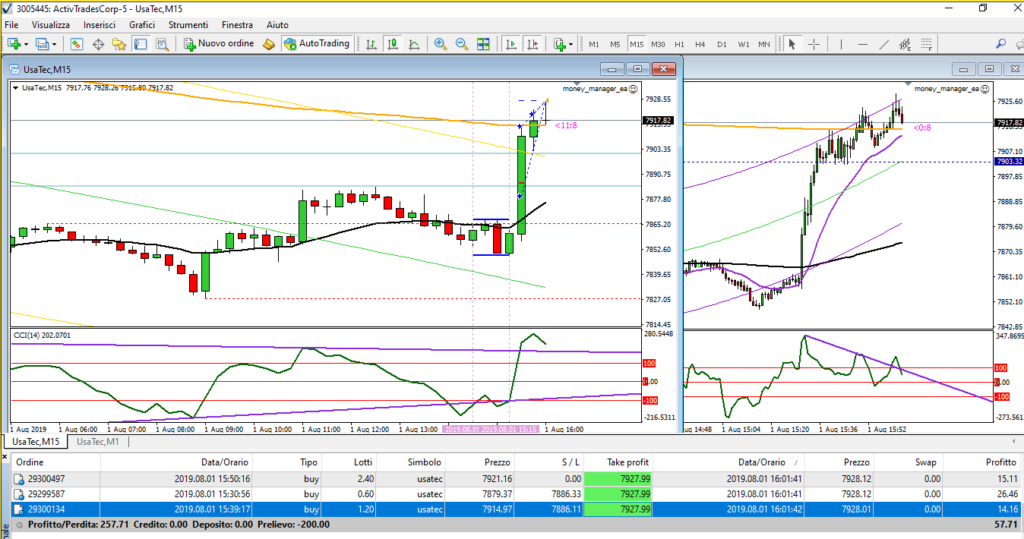This screenshot has width=1024, height=539.
Task: Switch to the UsaTec,M15 chart tab
Action: coord(35,442)
